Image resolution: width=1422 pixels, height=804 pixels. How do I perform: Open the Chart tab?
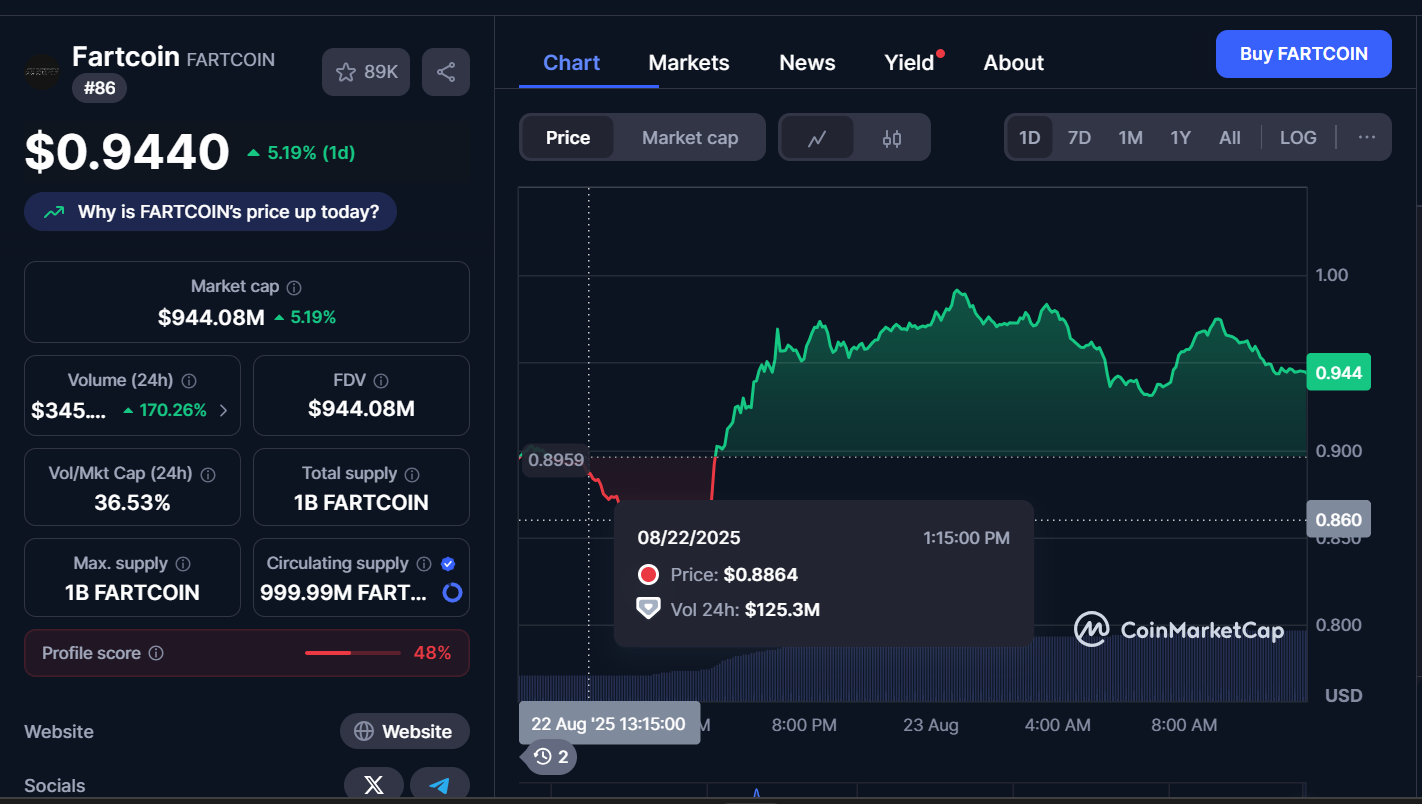coord(571,63)
